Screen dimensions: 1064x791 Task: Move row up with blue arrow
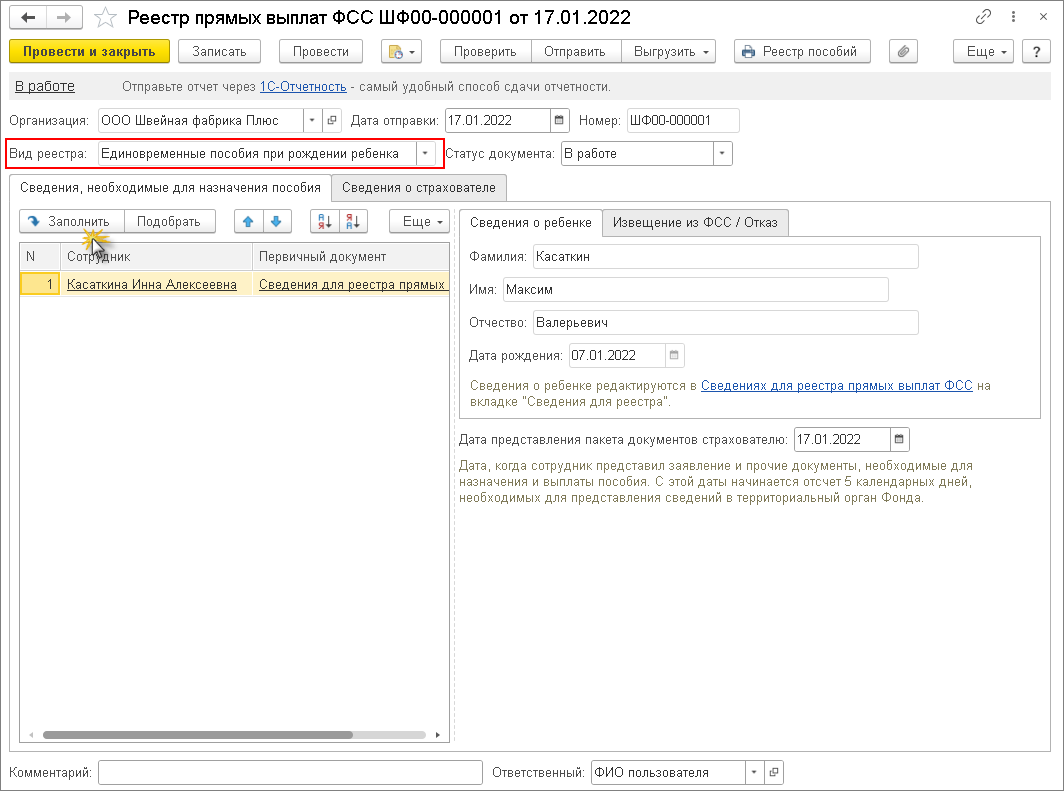pyautogui.click(x=248, y=222)
